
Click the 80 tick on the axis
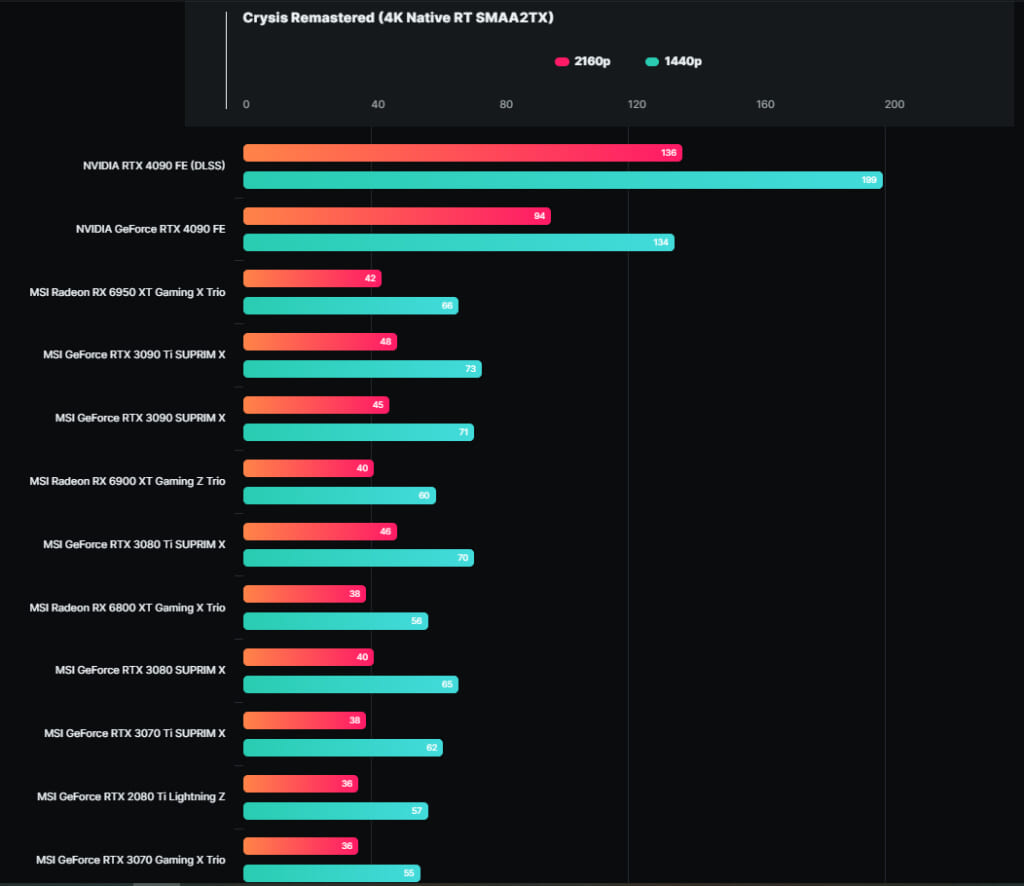pos(506,104)
